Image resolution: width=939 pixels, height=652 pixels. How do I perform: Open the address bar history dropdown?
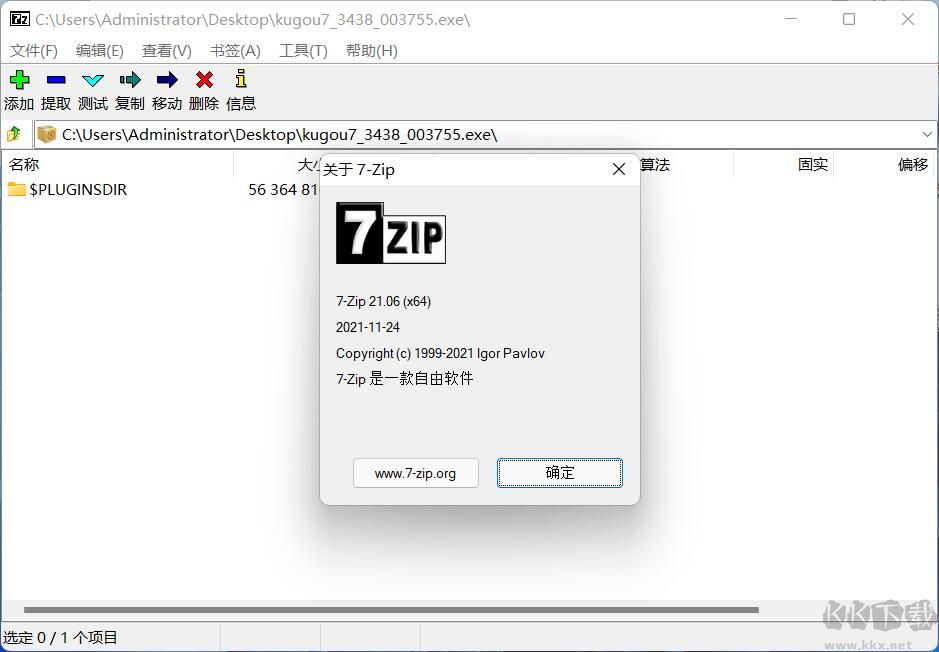[x=927, y=134]
